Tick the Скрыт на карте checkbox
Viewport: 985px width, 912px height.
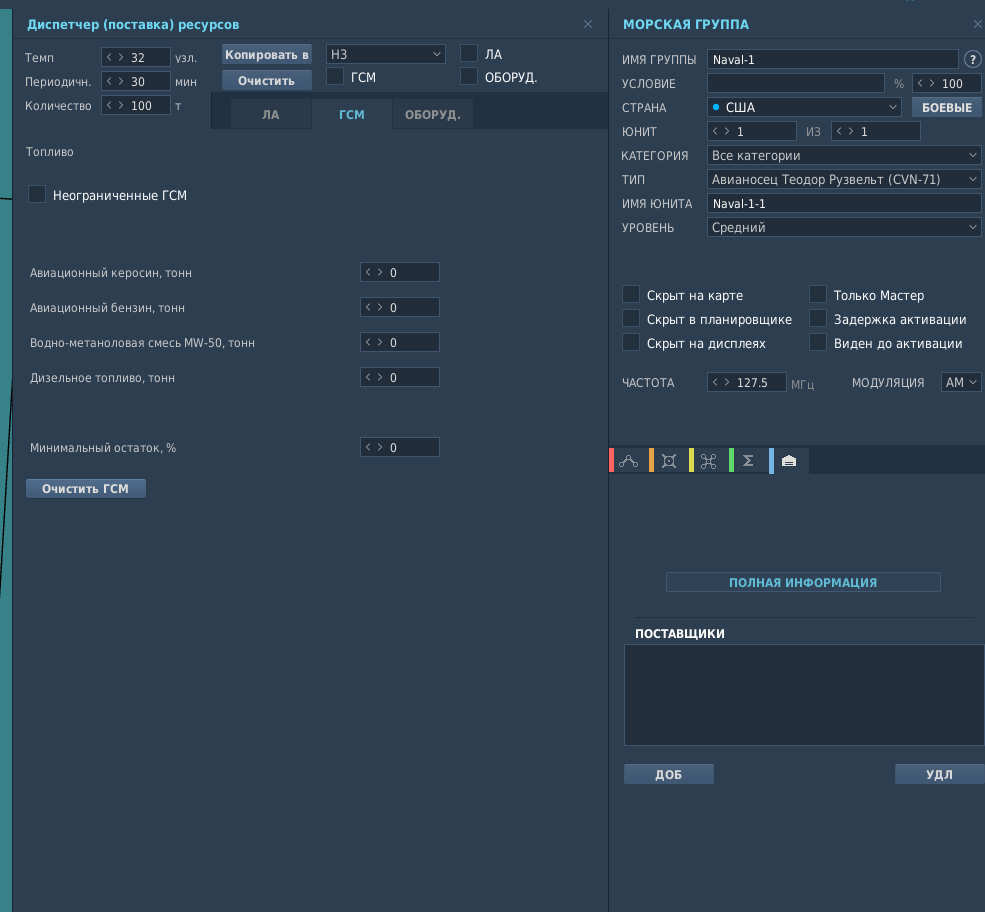click(631, 294)
